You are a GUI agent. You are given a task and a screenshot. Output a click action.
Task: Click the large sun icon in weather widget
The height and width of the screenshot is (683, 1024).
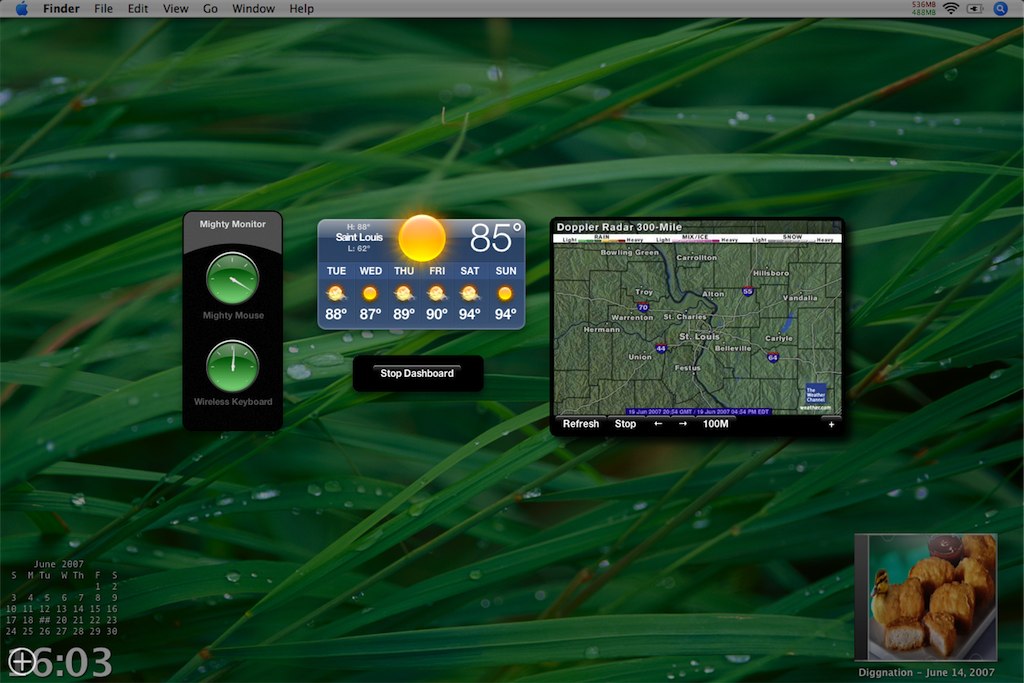click(422, 238)
